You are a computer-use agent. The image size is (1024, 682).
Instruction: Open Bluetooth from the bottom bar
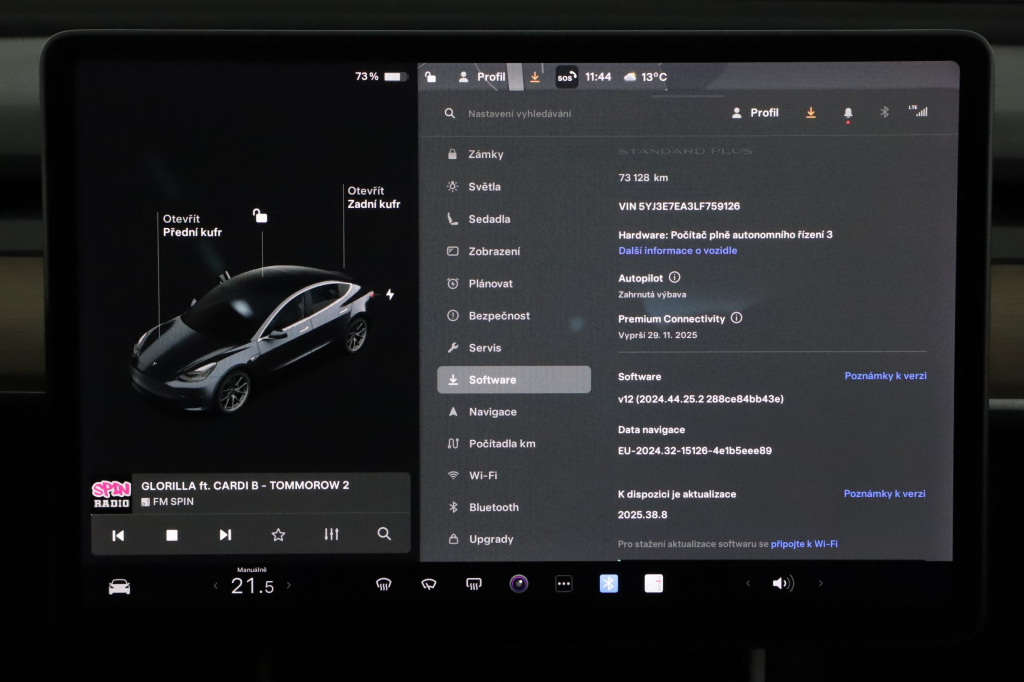pos(608,583)
